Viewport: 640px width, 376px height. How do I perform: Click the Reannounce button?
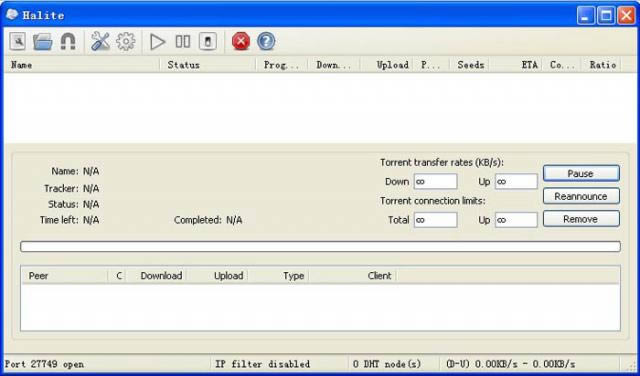581,196
